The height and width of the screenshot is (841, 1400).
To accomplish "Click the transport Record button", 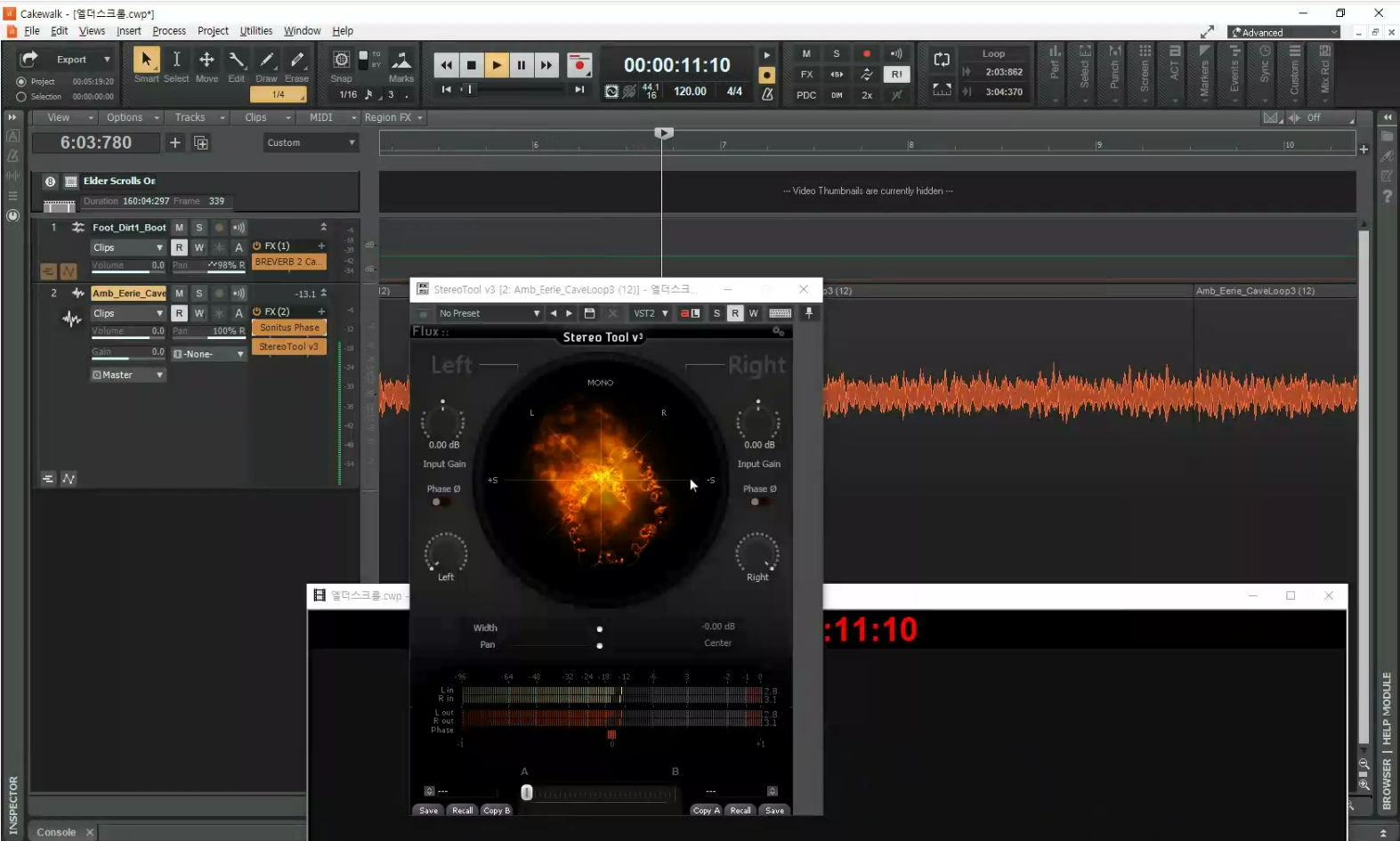I will tap(579, 65).
